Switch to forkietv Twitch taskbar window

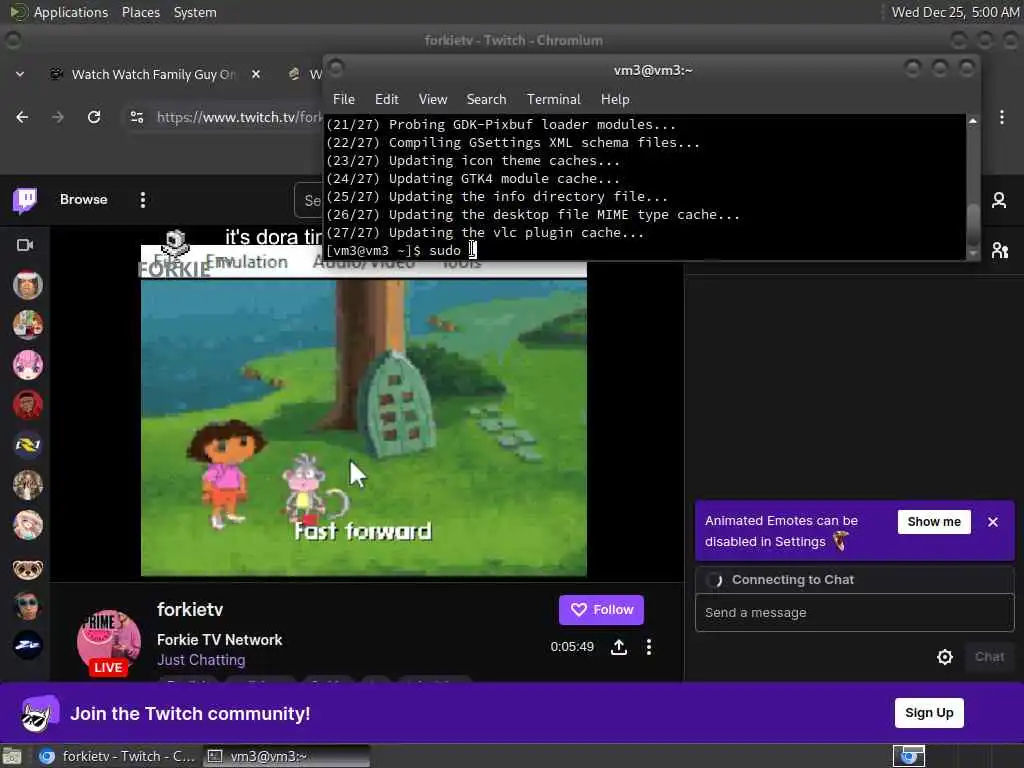pos(118,756)
